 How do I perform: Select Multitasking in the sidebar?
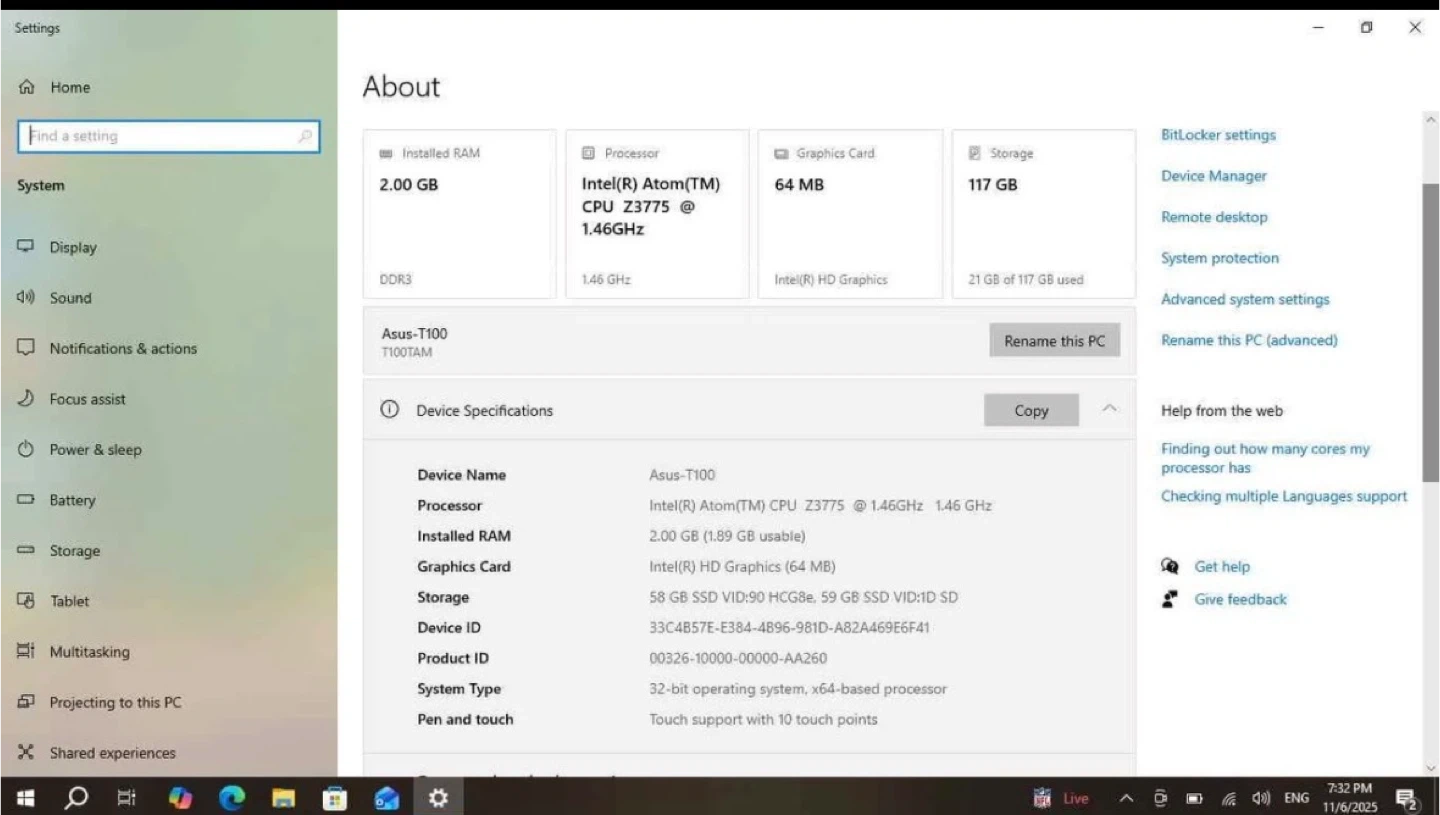coord(89,652)
